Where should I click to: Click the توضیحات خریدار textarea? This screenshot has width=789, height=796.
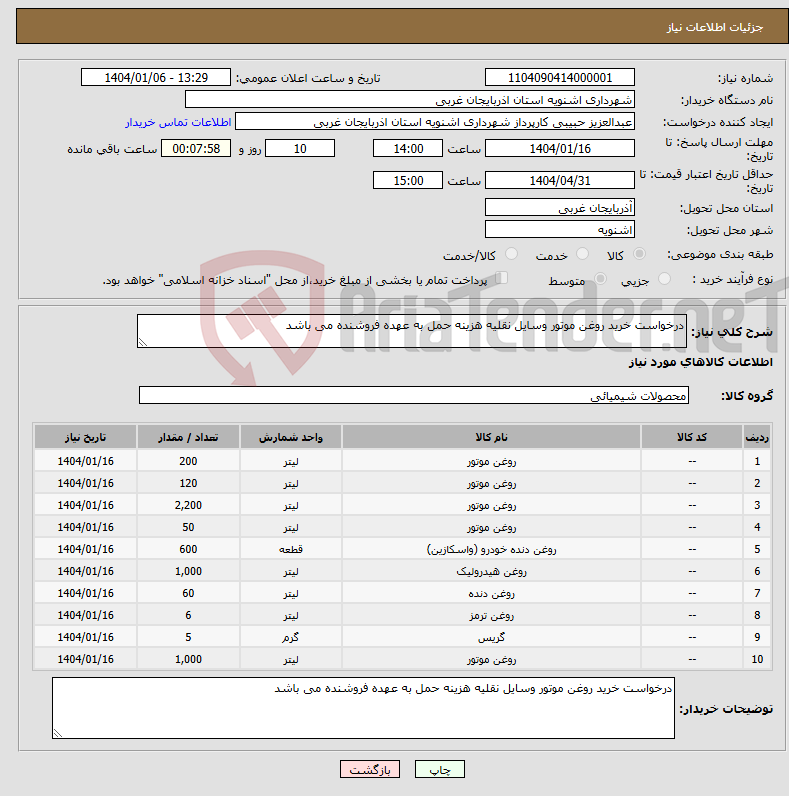pyautogui.click(x=363, y=708)
